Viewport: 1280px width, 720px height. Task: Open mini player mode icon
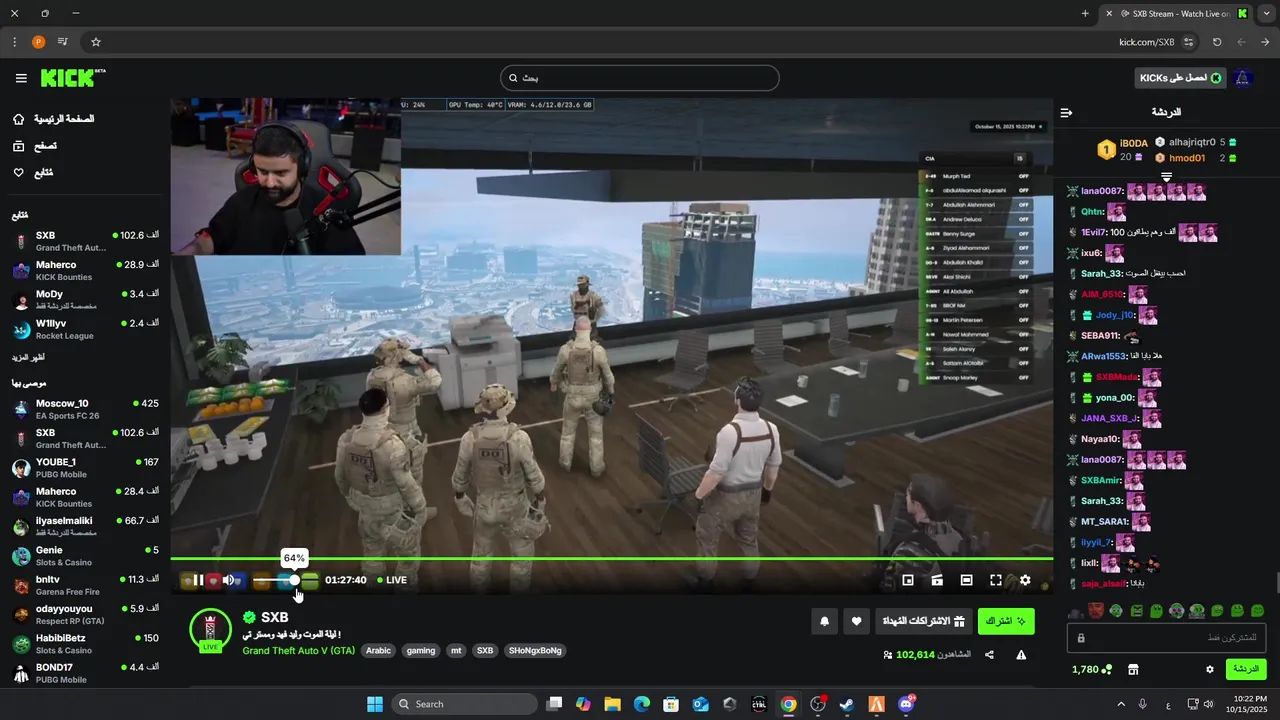pos(908,580)
